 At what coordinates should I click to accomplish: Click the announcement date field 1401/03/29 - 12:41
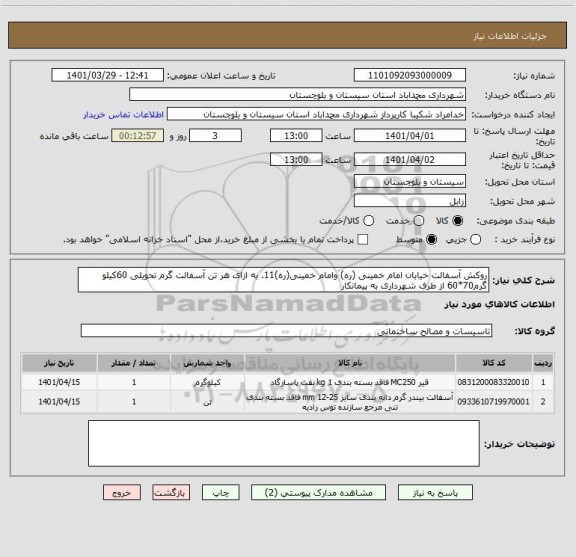pyautogui.click(x=107, y=75)
